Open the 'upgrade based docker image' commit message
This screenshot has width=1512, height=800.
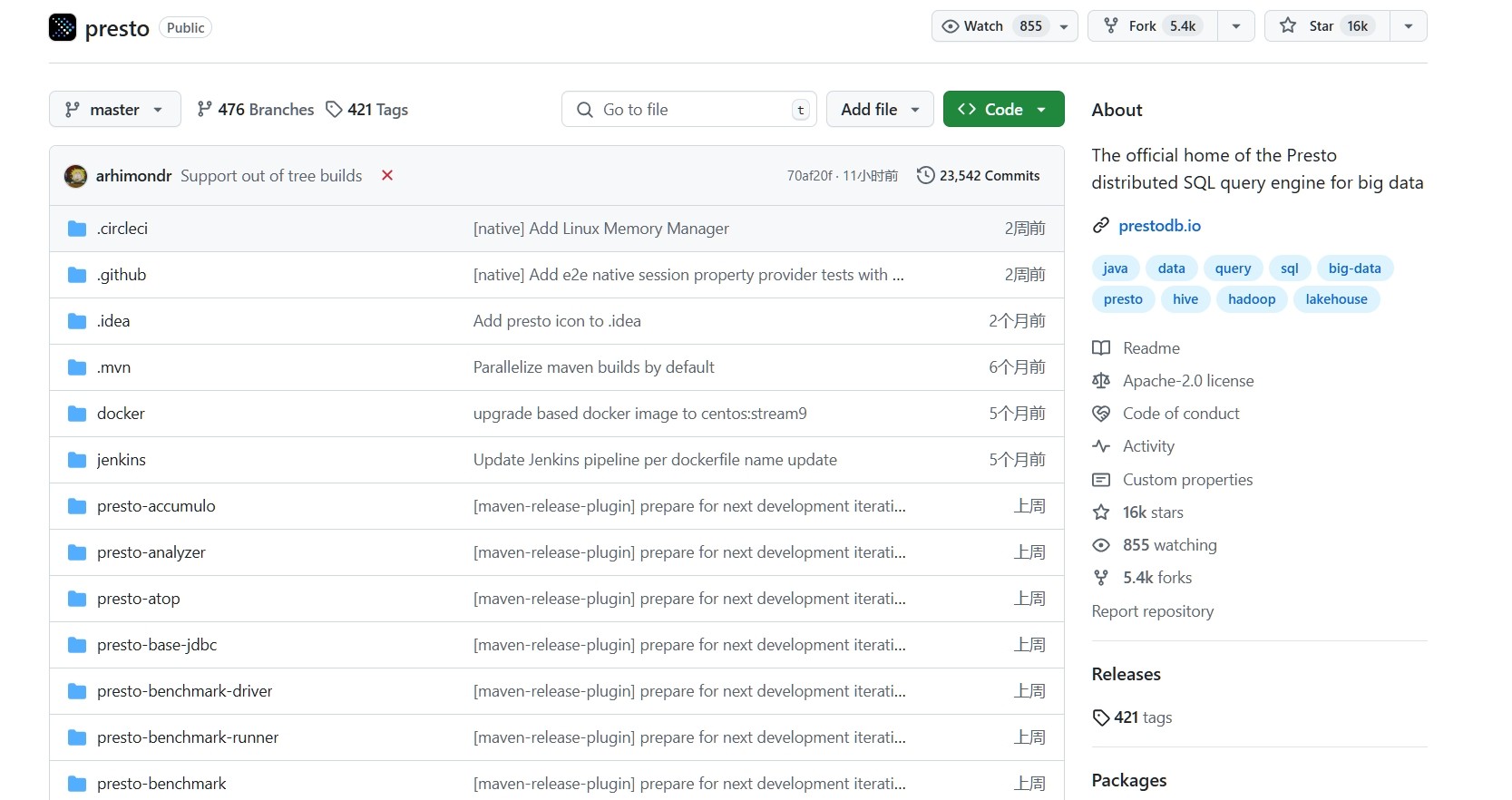point(639,414)
